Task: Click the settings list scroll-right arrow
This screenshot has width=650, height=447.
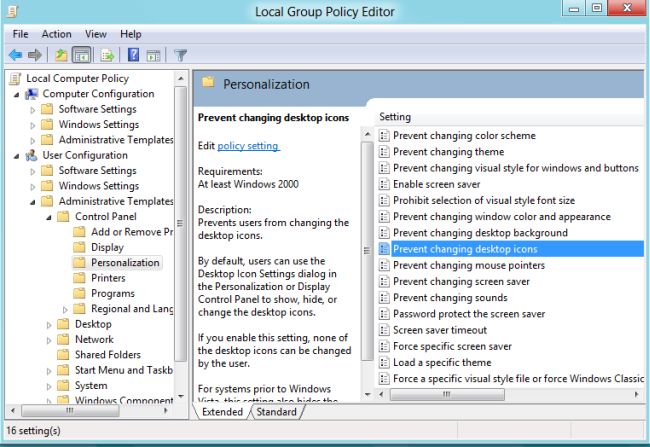Action: [x=636, y=394]
